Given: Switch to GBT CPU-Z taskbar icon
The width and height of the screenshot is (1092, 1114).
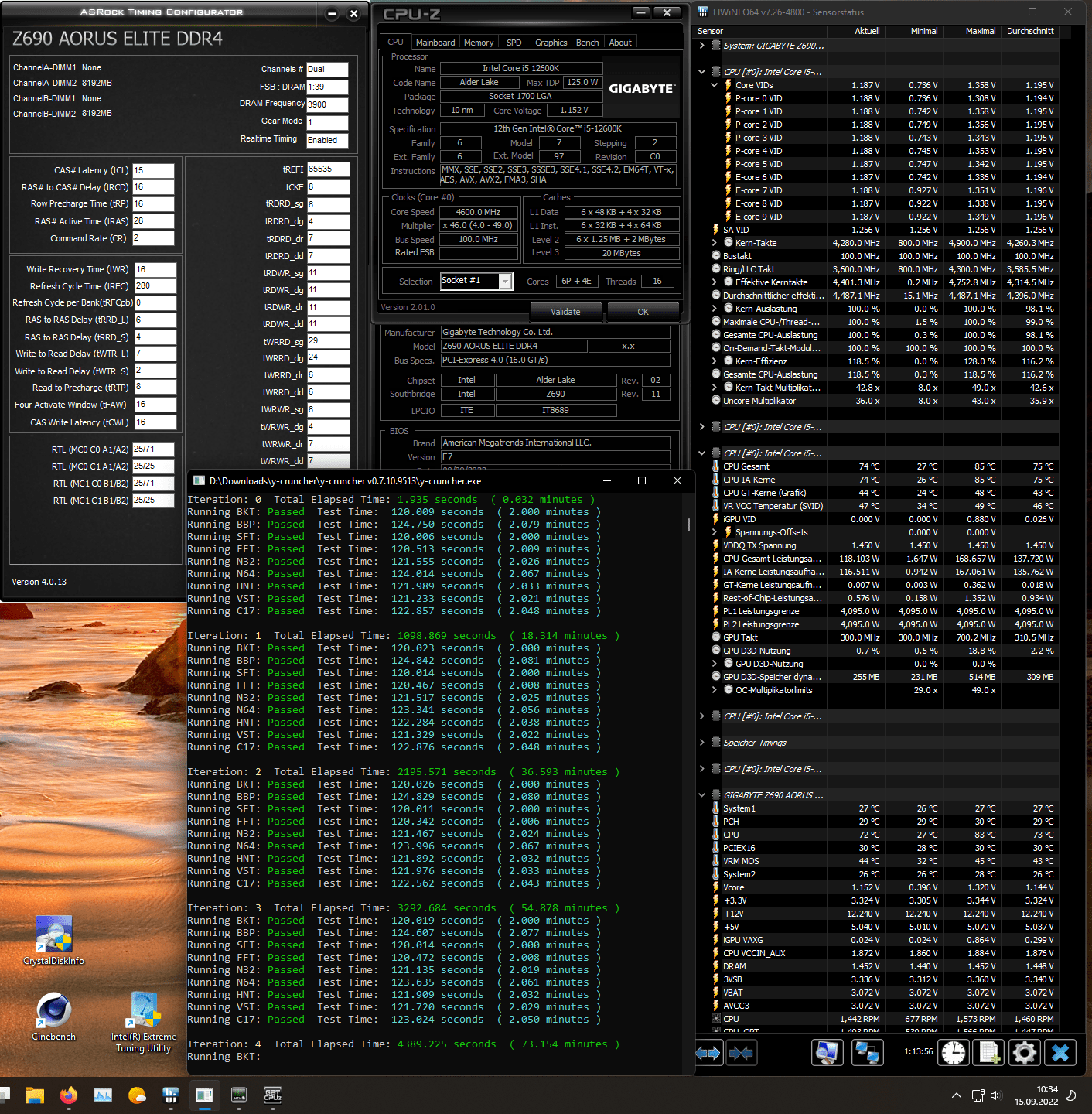Looking at the screenshot, I should [273, 1095].
